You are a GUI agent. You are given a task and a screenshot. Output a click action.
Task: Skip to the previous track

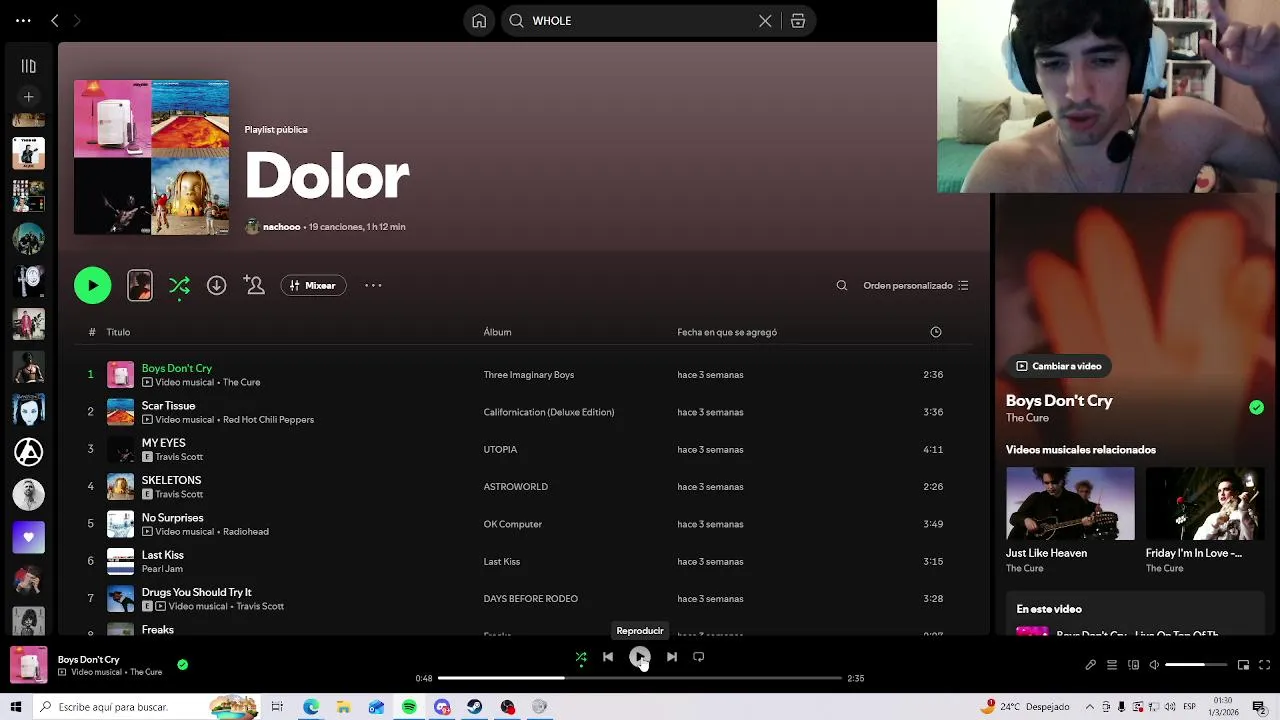point(608,657)
